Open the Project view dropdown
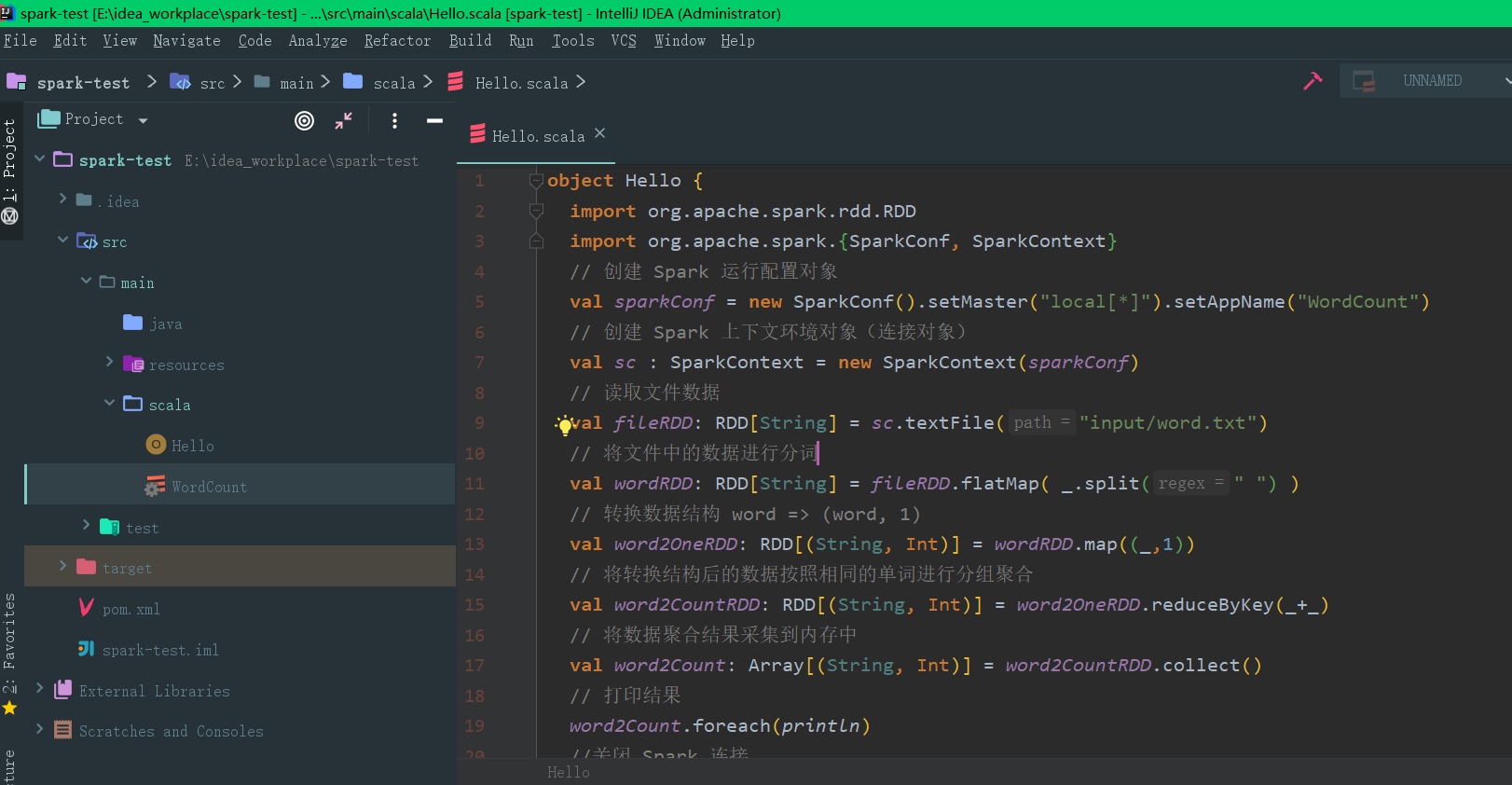 tap(143, 120)
